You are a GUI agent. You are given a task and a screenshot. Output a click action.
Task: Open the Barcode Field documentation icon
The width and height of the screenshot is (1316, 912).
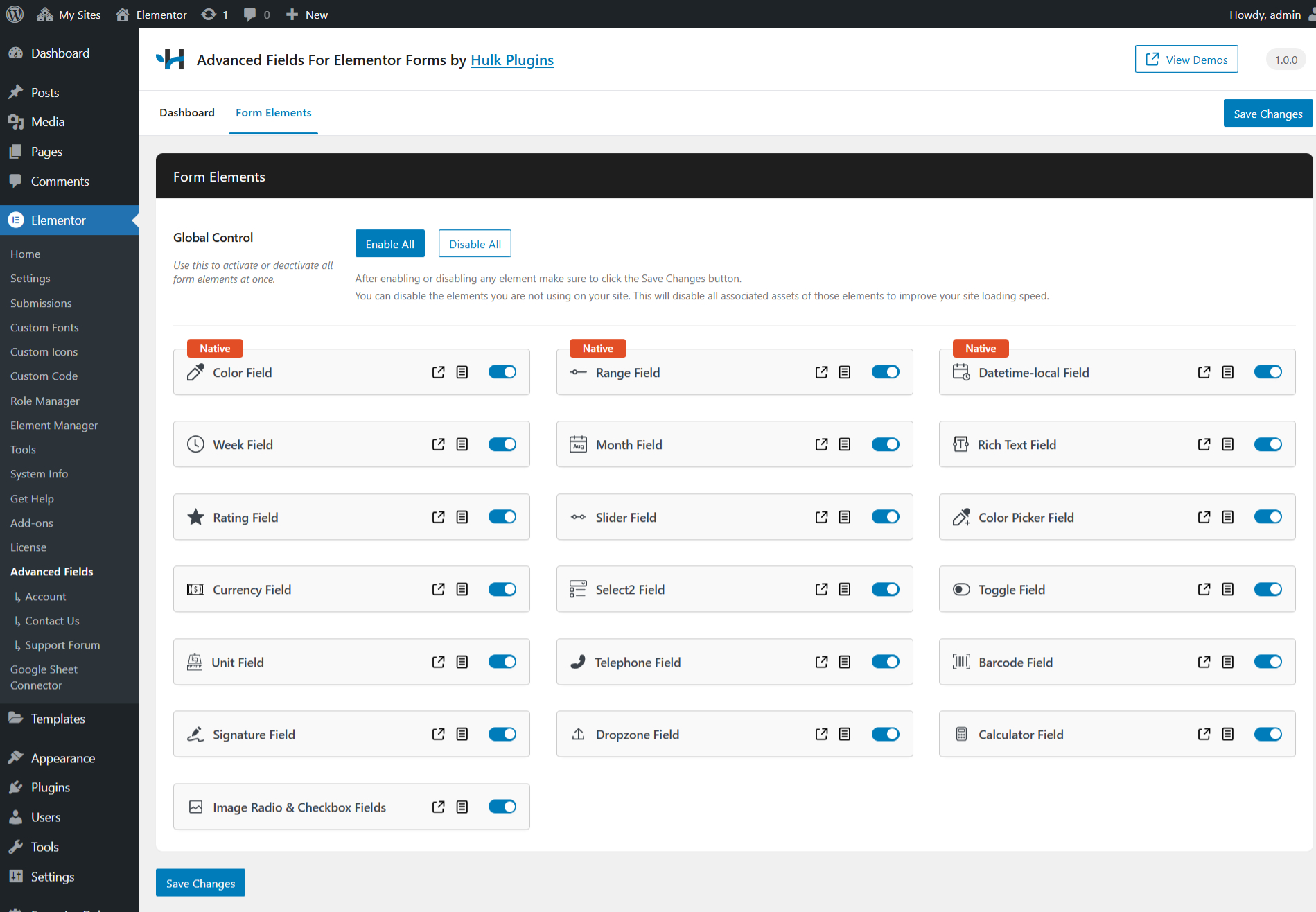[x=1228, y=662]
